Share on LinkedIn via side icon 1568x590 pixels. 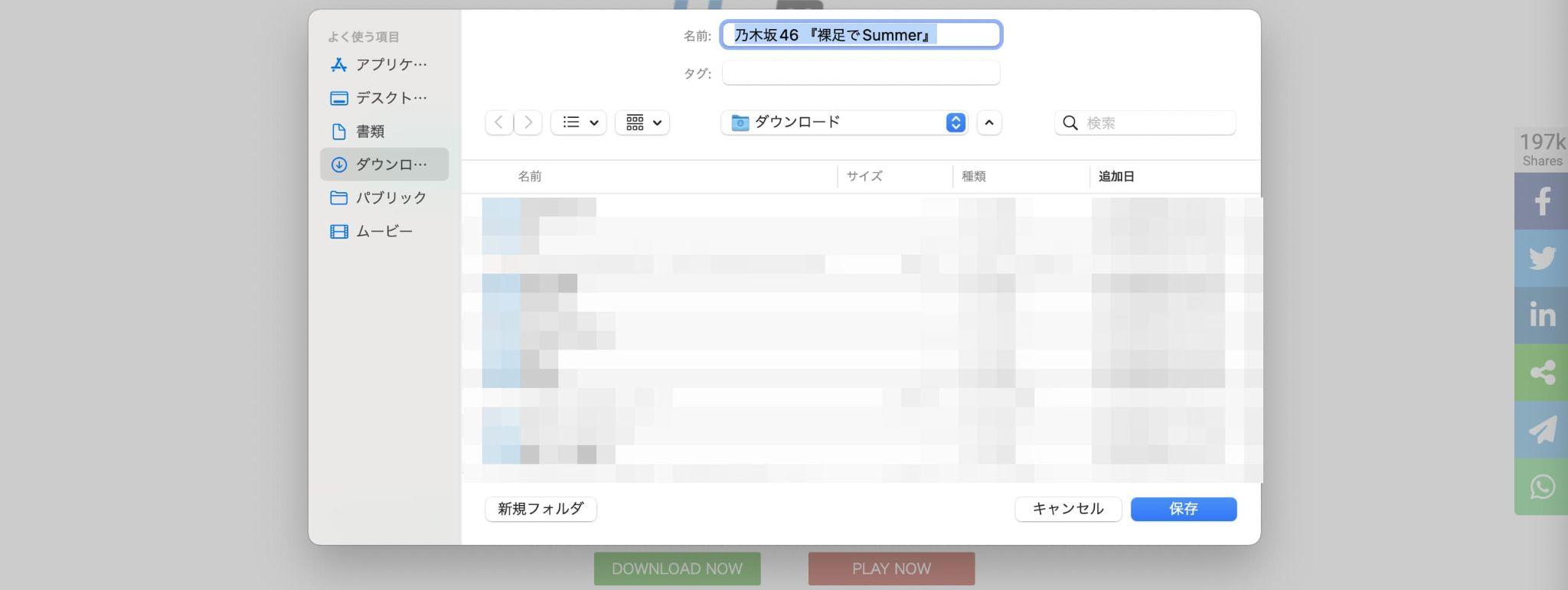point(1541,315)
